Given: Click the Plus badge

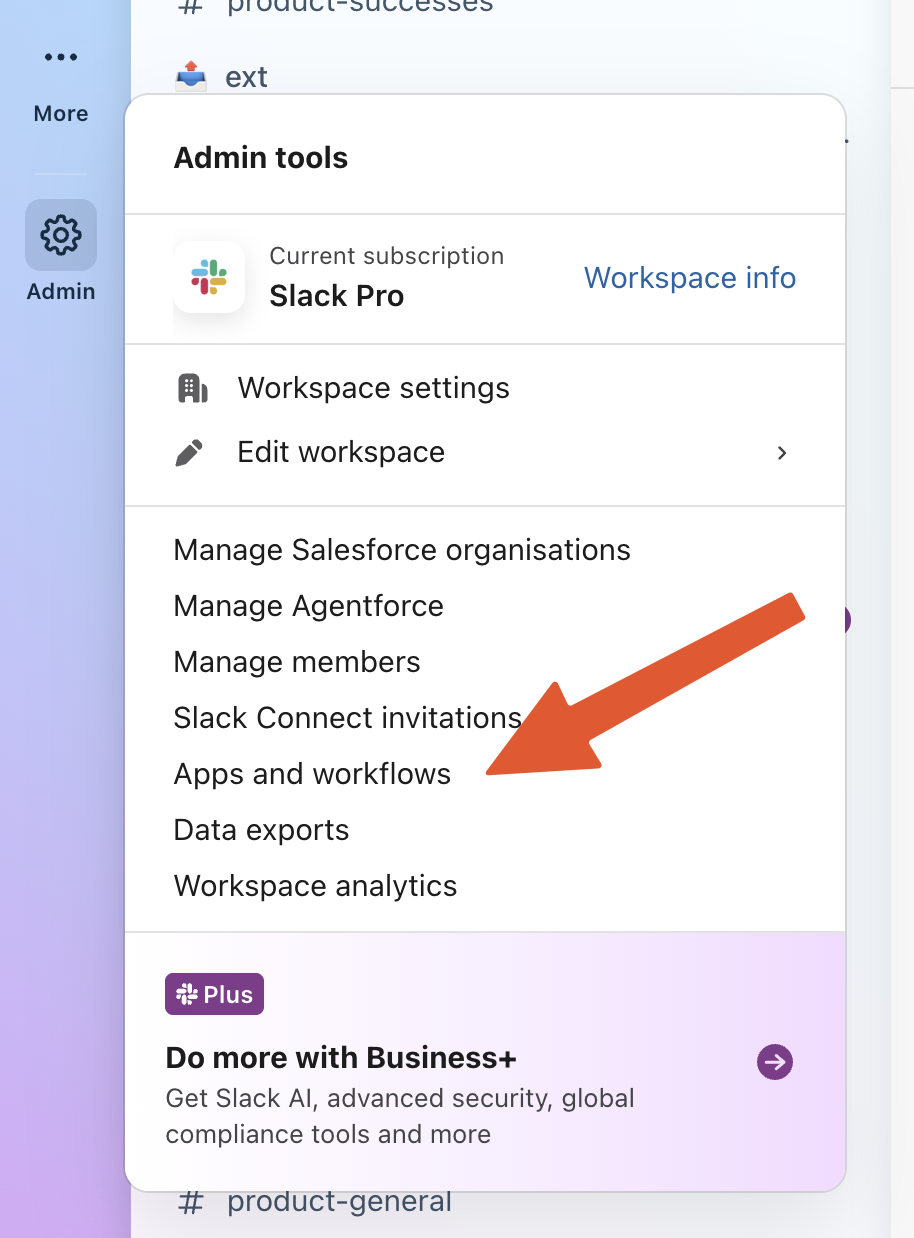Looking at the screenshot, I should point(214,994).
